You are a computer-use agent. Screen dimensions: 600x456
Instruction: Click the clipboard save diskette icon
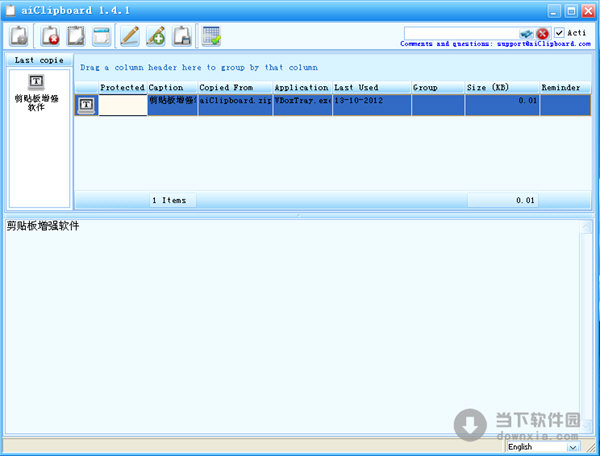pos(182,36)
